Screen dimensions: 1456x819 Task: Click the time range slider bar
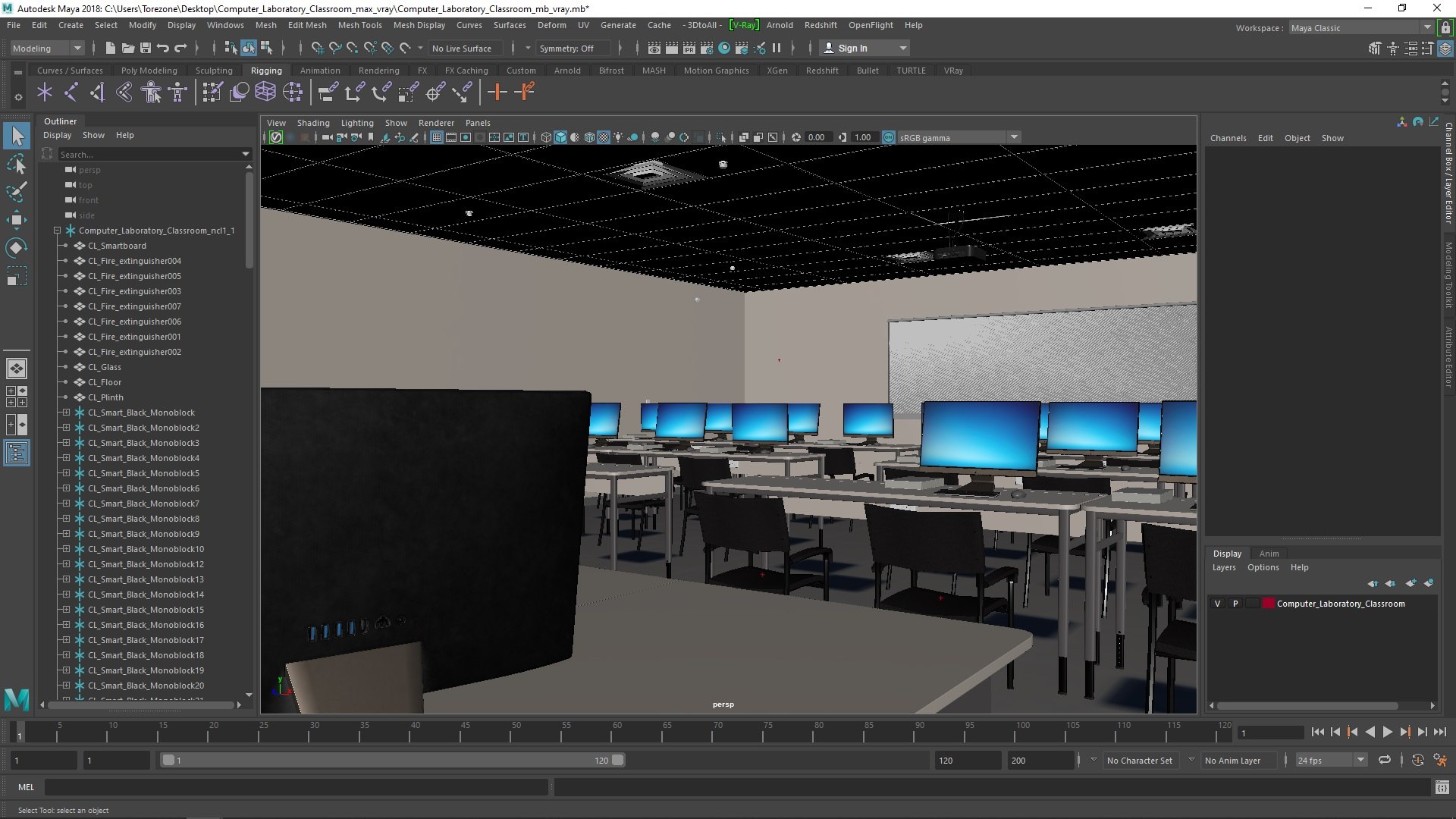click(393, 760)
